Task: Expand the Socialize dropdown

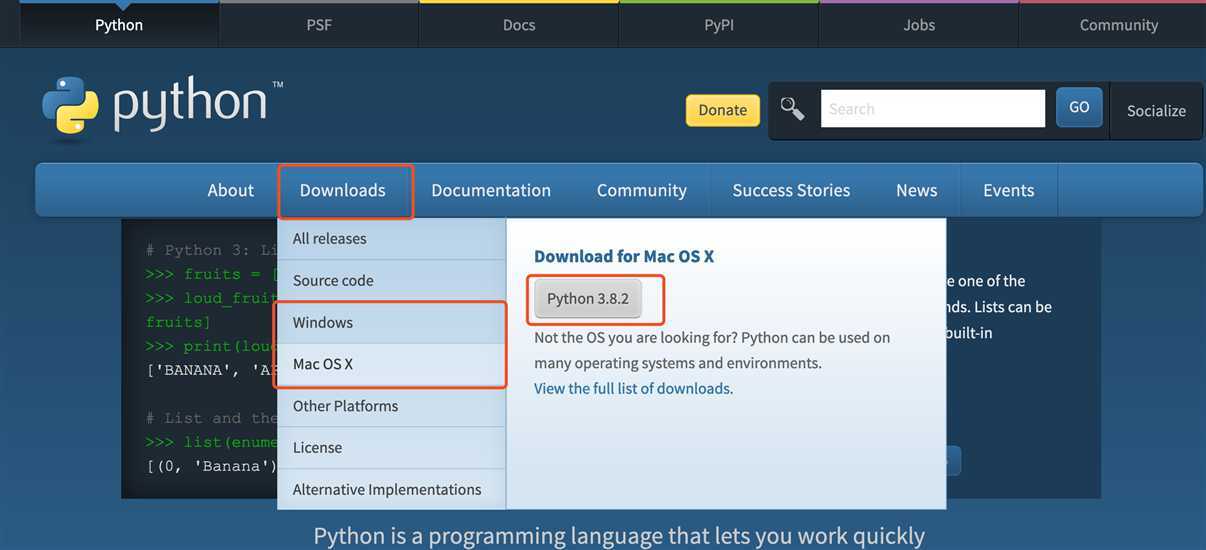Action: coord(1156,111)
